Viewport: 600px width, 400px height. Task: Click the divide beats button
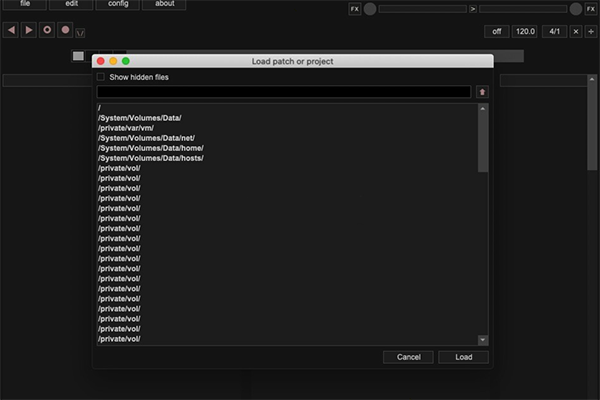pyautogui.click(x=591, y=31)
